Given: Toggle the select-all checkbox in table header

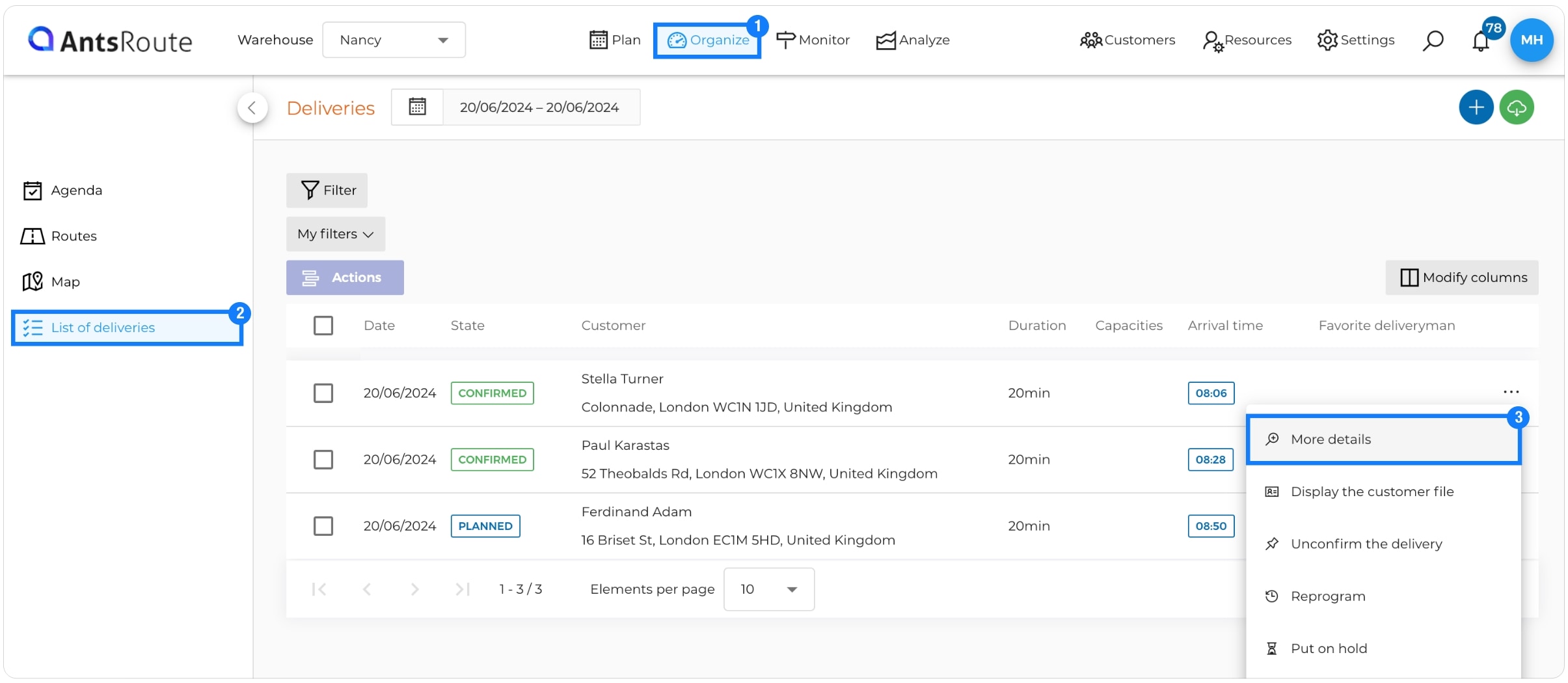Looking at the screenshot, I should coord(323,326).
